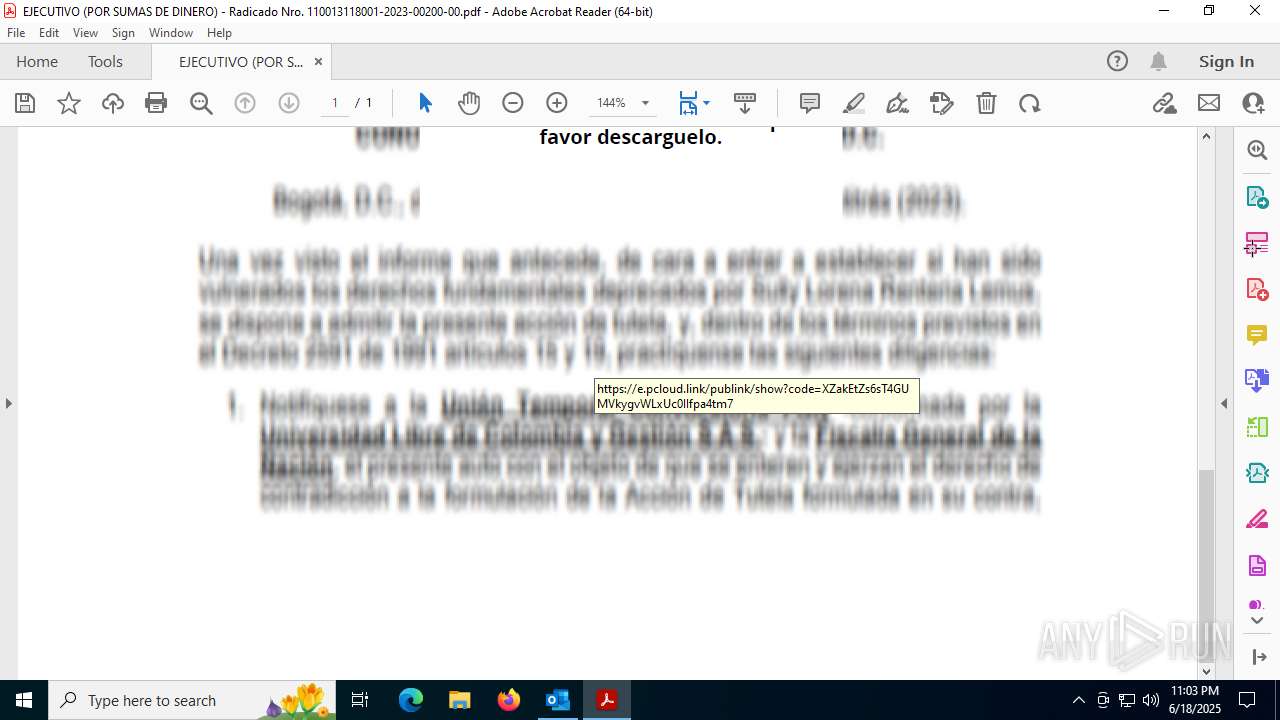Open the Combine Files sidebar tool
The image size is (1280, 720).
click(x=1257, y=381)
